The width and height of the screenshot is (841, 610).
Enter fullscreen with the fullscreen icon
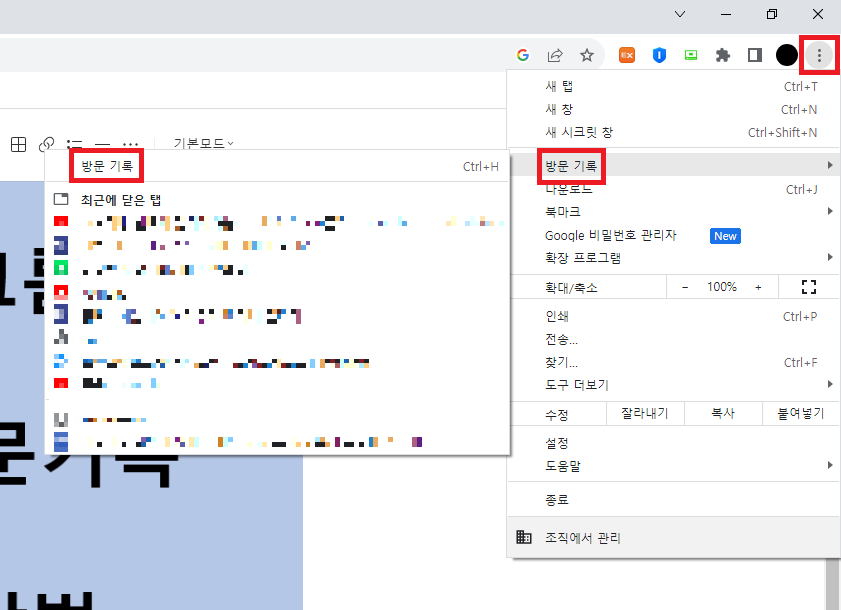(809, 287)
